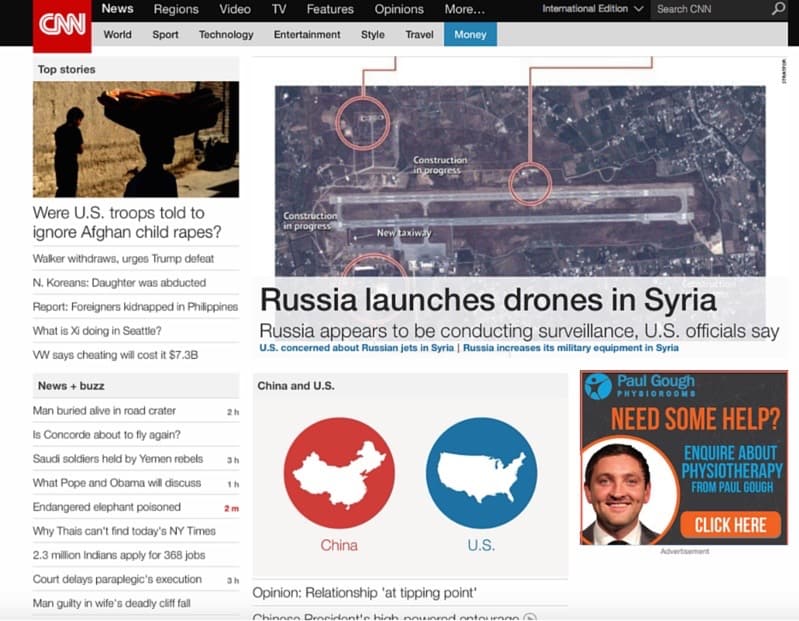
Task: Open 'Report: Foreigners kidnapped in Philippines'
Action: pyautogui.click(x=136, y=307)
